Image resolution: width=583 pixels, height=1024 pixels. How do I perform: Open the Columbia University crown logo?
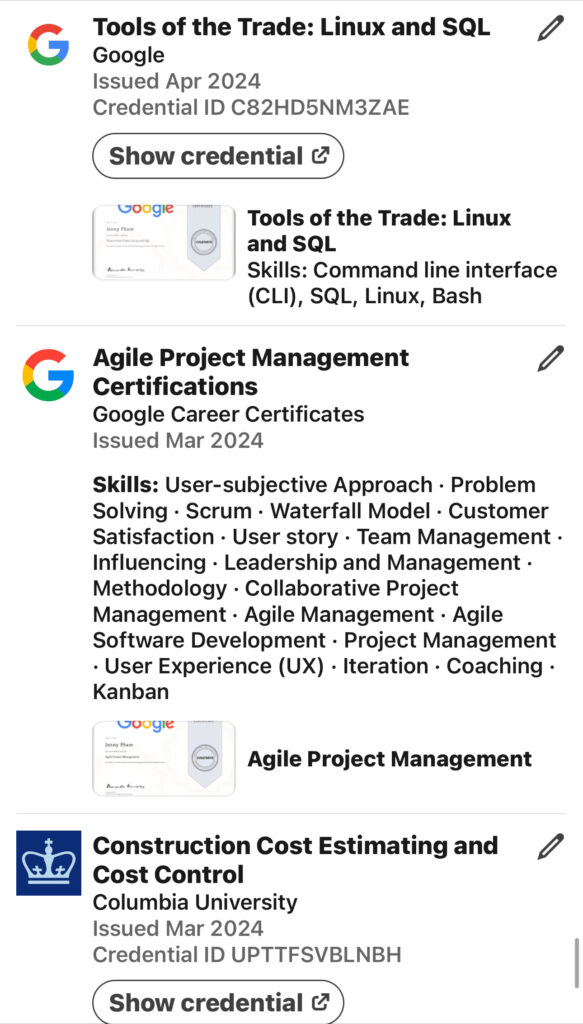click(48, 863)
